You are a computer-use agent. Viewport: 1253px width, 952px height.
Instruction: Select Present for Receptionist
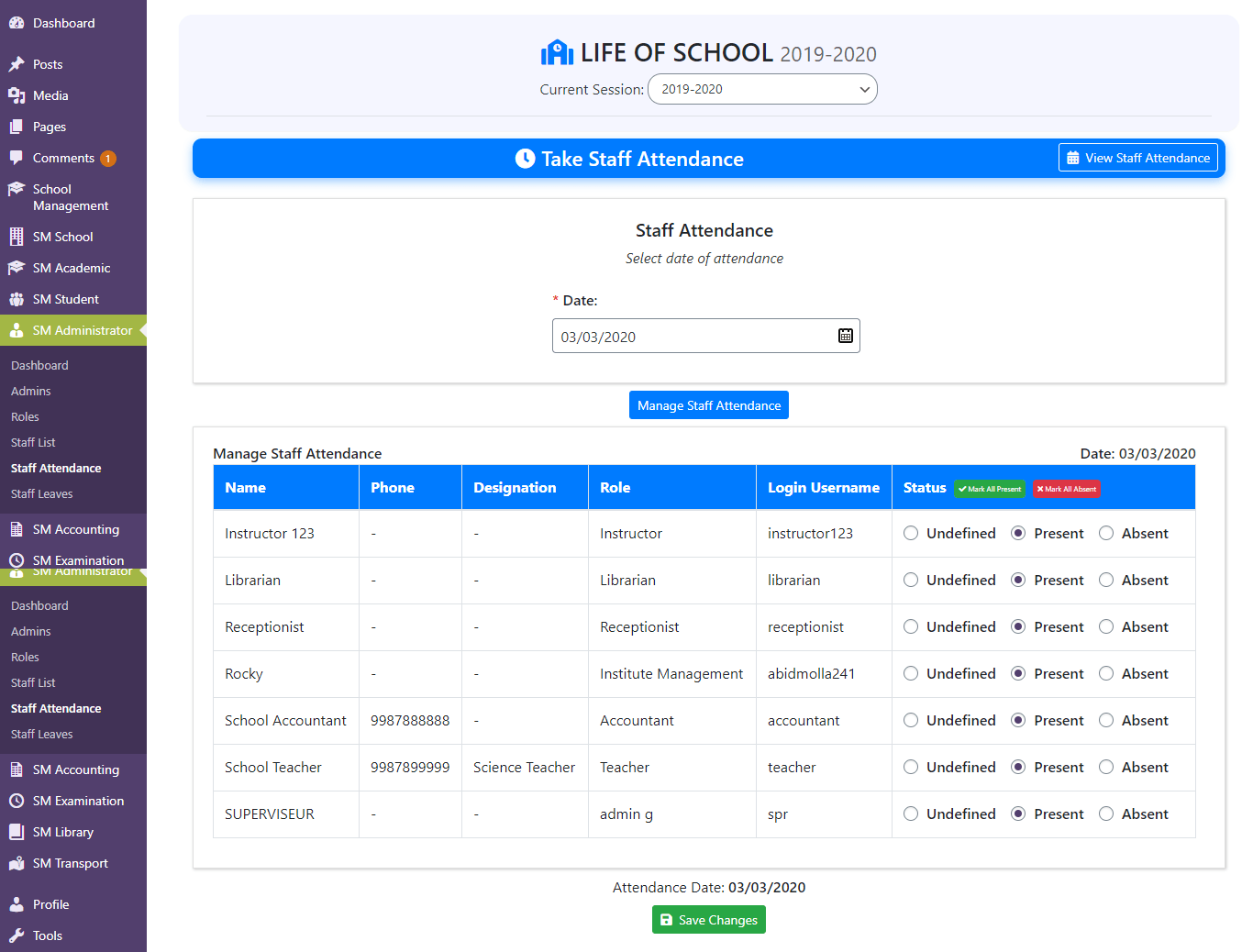pos(1018,626)
